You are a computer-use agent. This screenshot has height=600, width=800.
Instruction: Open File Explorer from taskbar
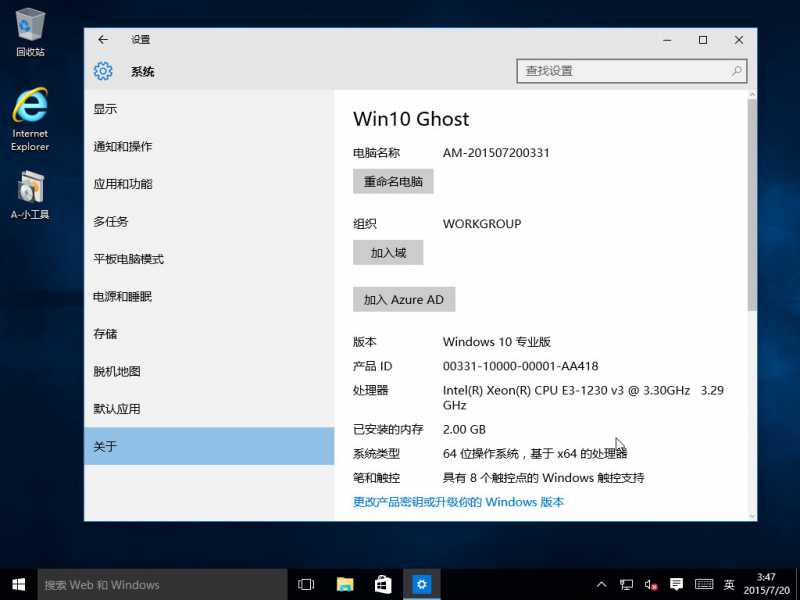(345, 585)
